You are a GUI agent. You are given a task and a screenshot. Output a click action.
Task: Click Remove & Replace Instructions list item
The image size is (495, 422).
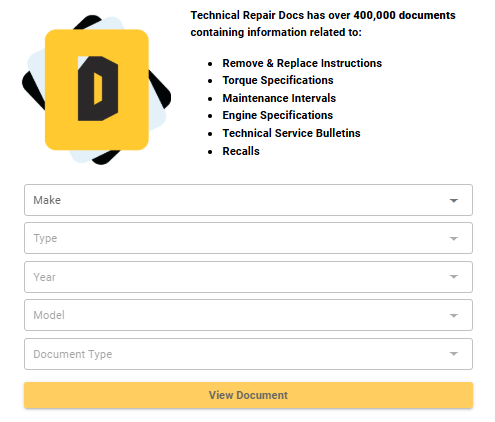pyautogui.click(x=302, y=63)
